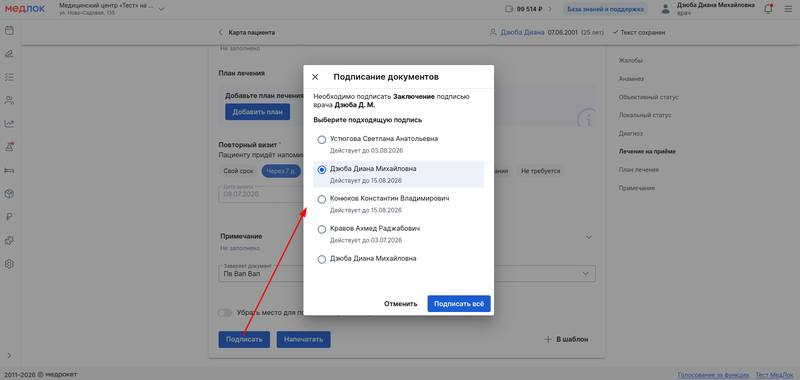
Task: Choose Через 7 д. revisit option
Action: coord(282,171)
